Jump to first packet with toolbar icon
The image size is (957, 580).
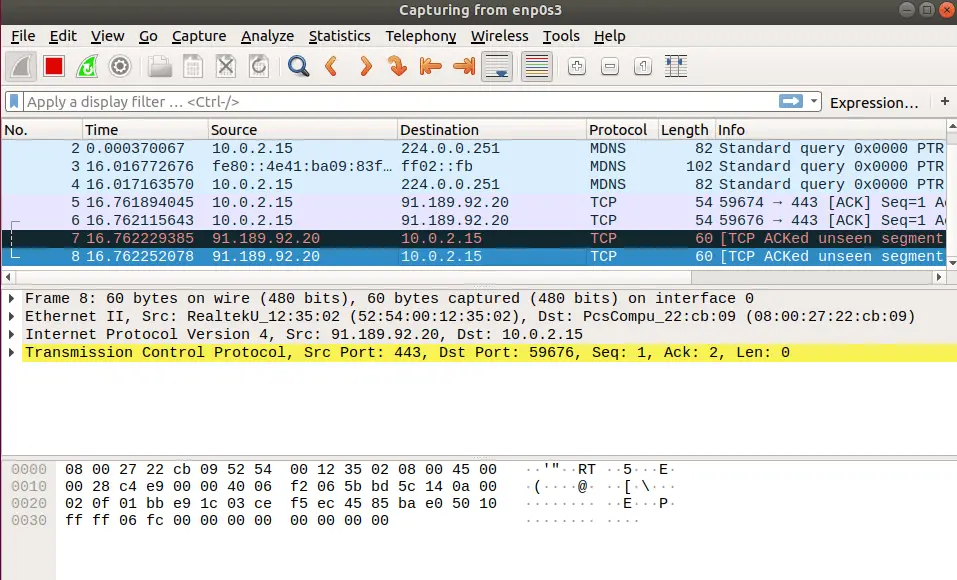427,66
